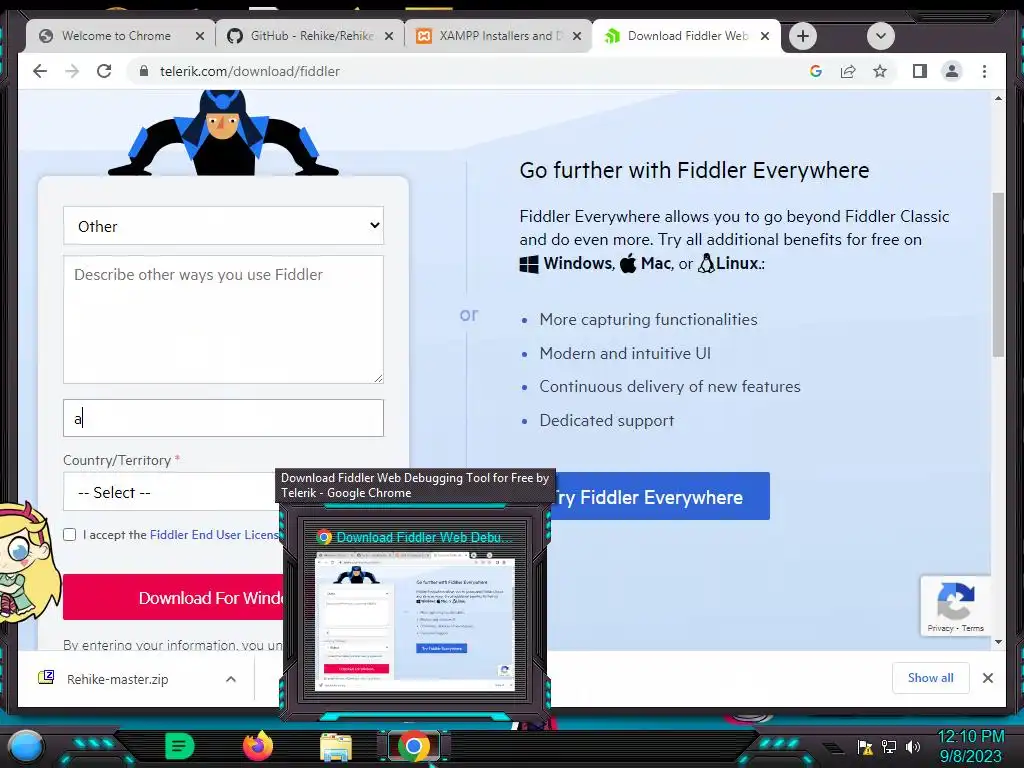Switch to the Welcome to Chrome tab

pyautogui.click(x=116, y=36)
